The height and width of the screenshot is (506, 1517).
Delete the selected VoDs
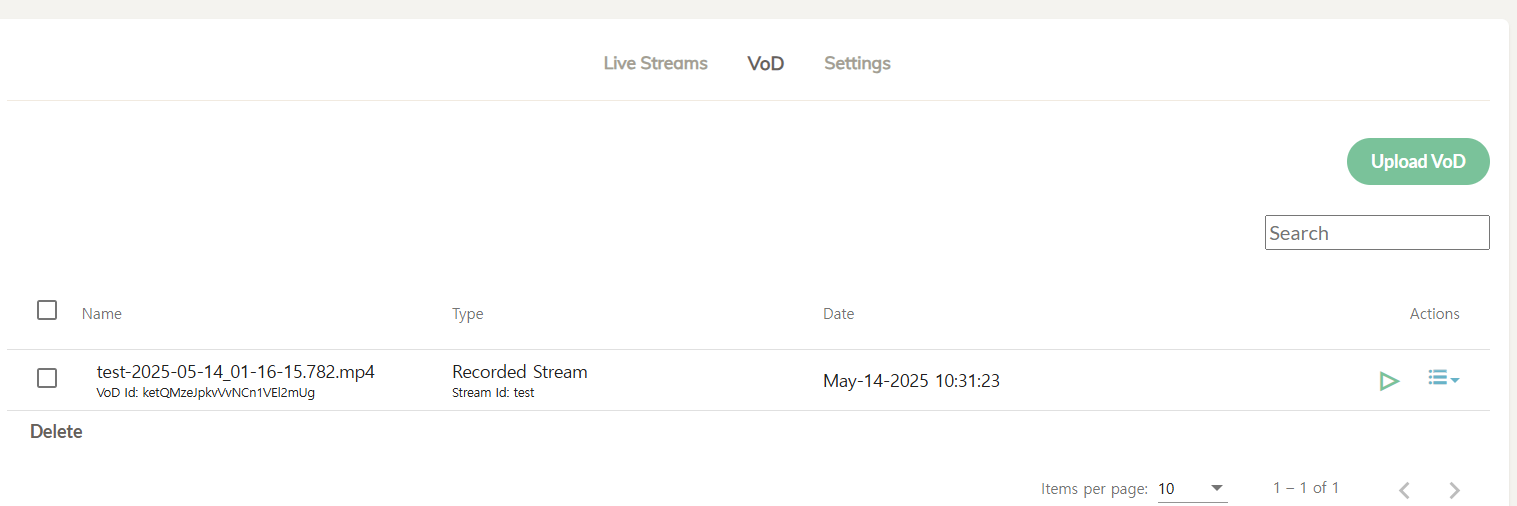coord(56,432)
